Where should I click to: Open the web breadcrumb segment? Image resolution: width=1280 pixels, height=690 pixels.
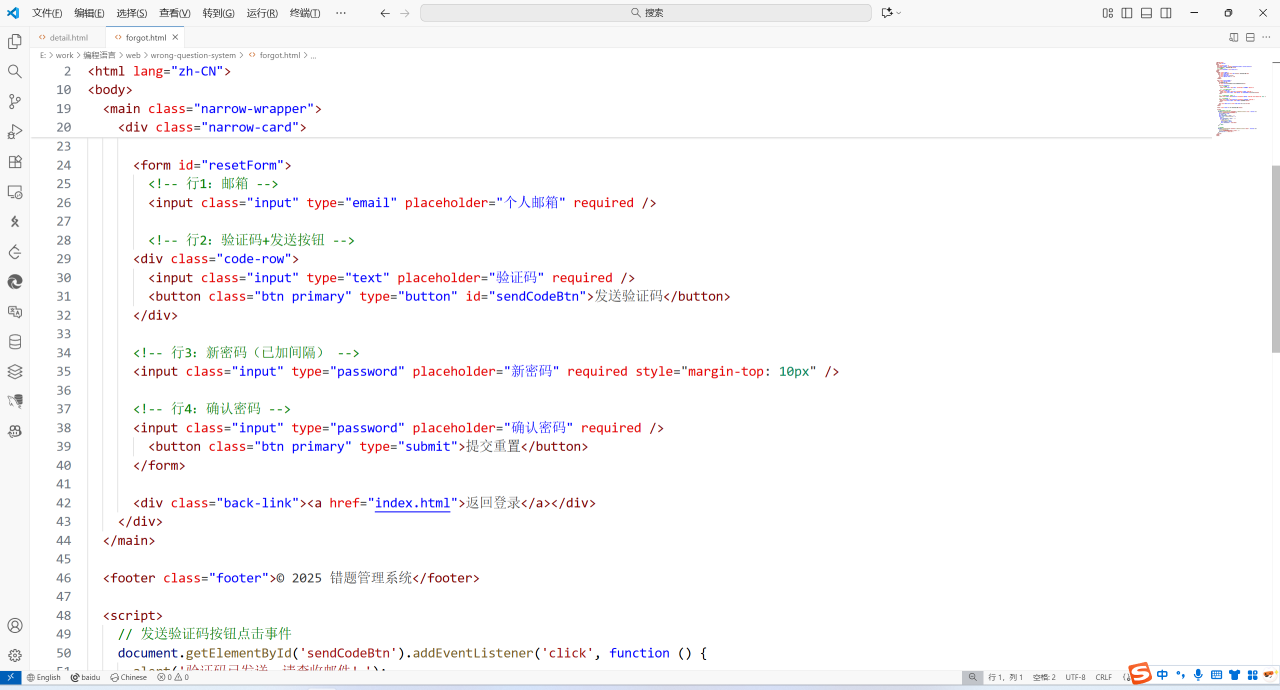(133, 55)
